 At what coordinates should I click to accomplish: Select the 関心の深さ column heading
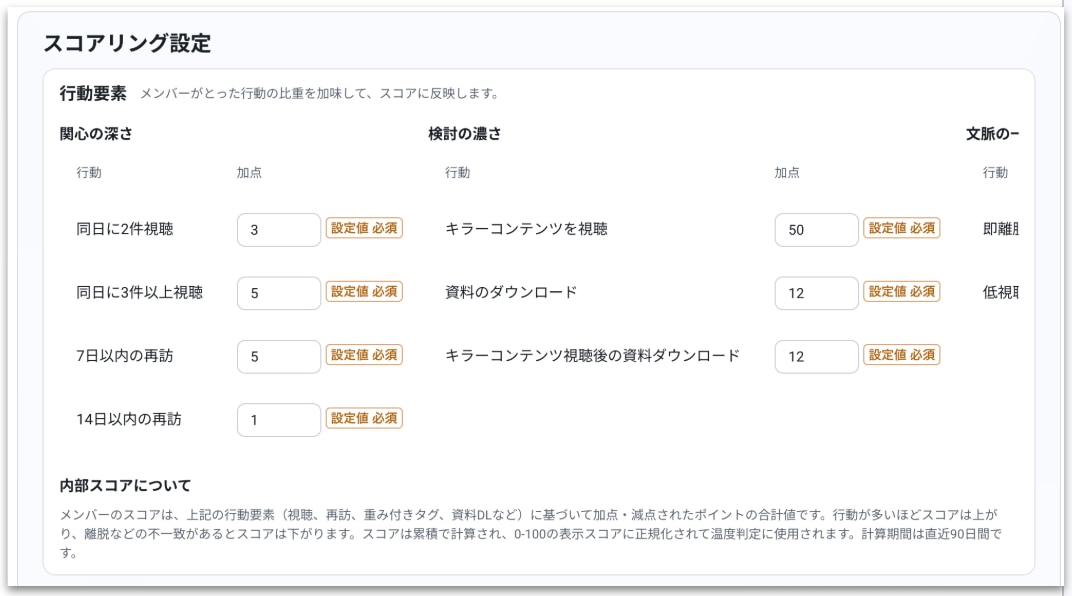(x=96, y=134)
